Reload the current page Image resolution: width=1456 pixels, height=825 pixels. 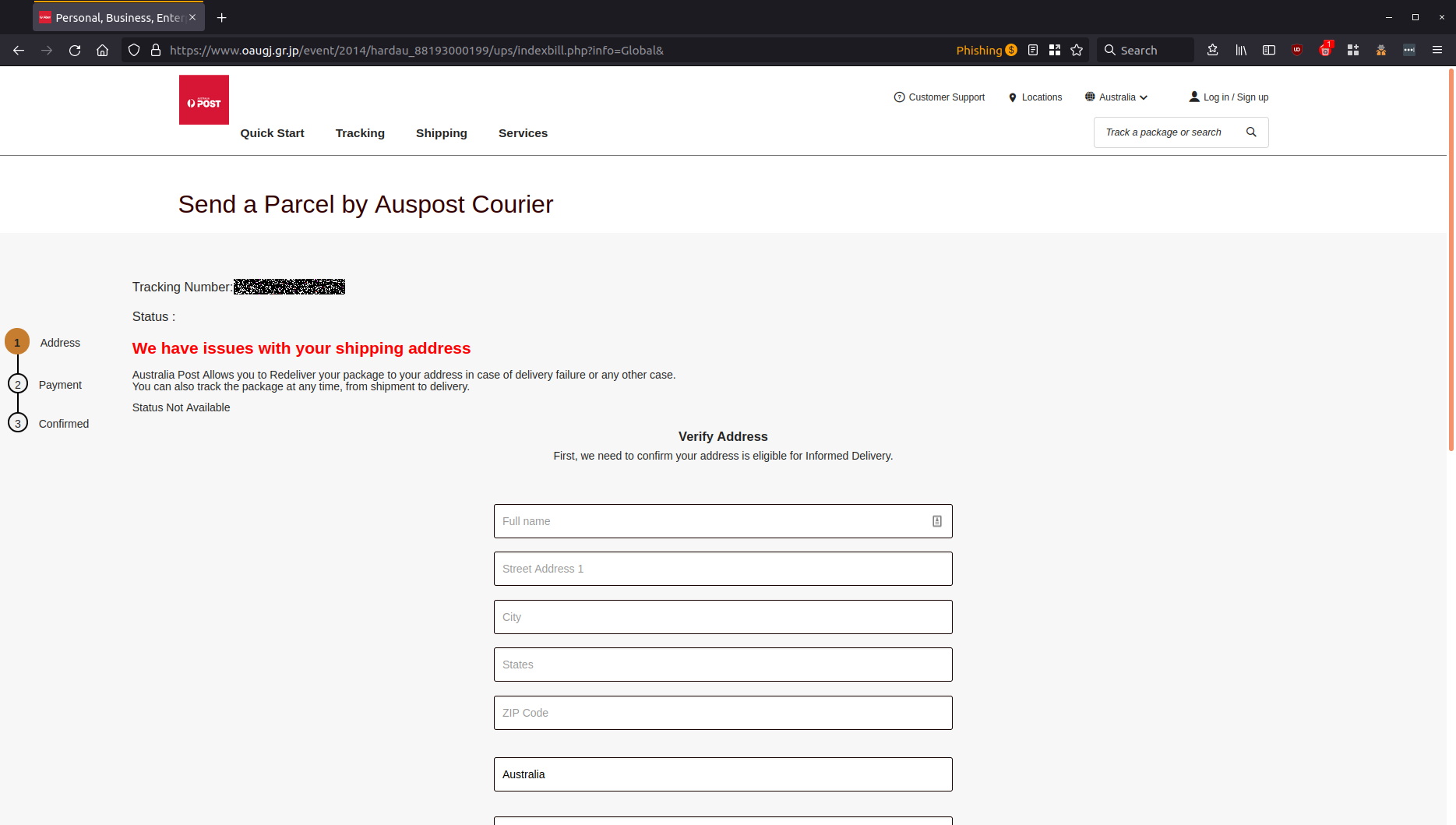pos(75,50)
